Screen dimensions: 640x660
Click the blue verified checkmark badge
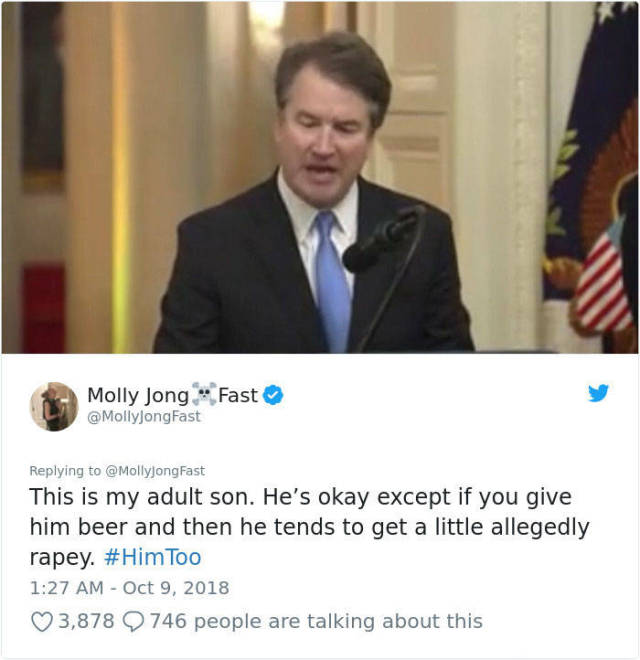271,395
